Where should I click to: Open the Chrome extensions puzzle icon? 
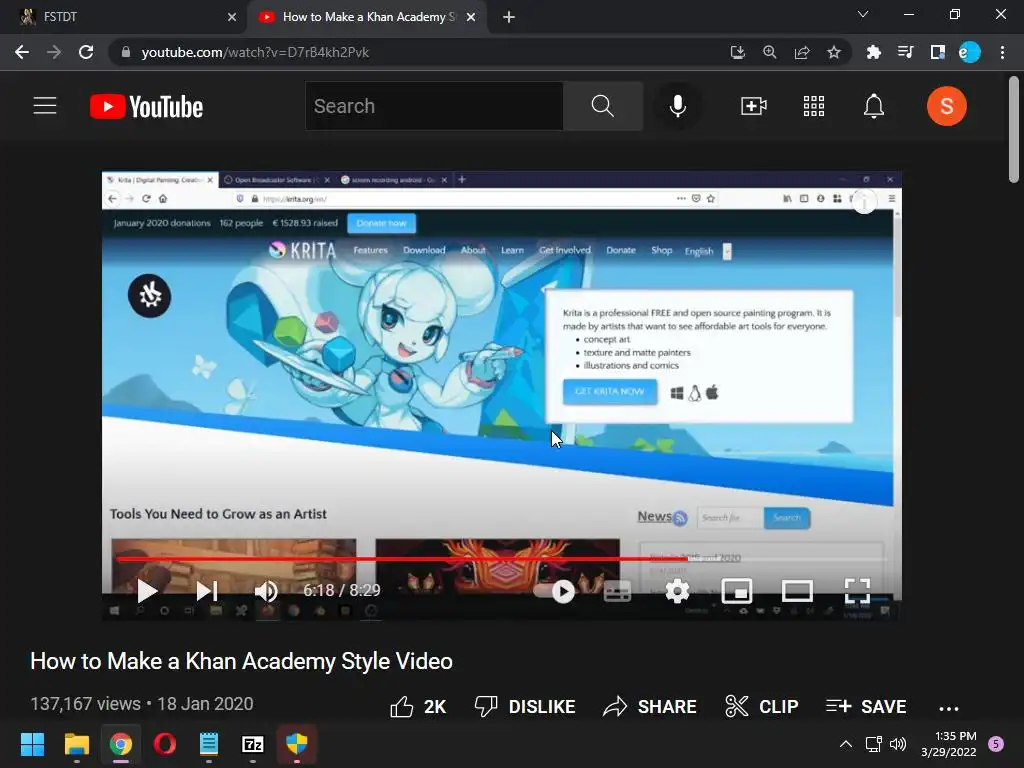873,52
